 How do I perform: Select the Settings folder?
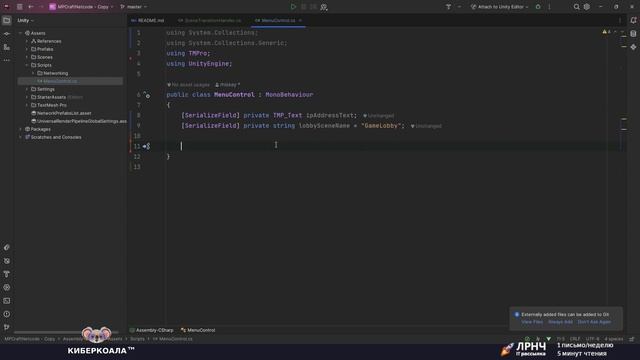[x=42, y=89]
